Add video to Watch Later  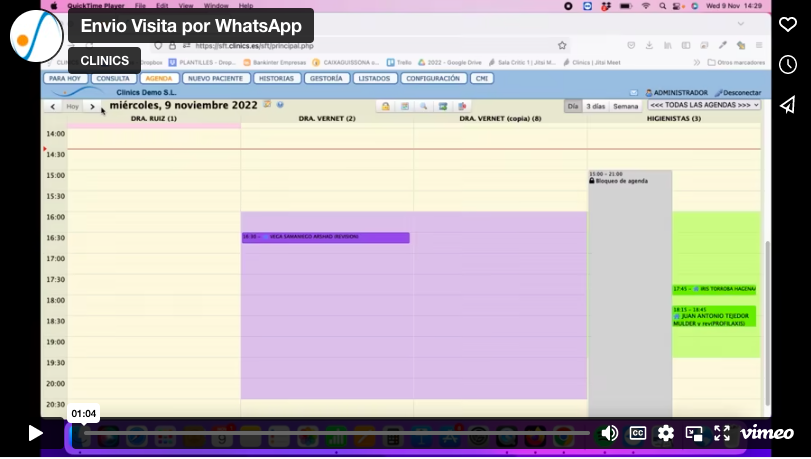(x=788, y=65)
